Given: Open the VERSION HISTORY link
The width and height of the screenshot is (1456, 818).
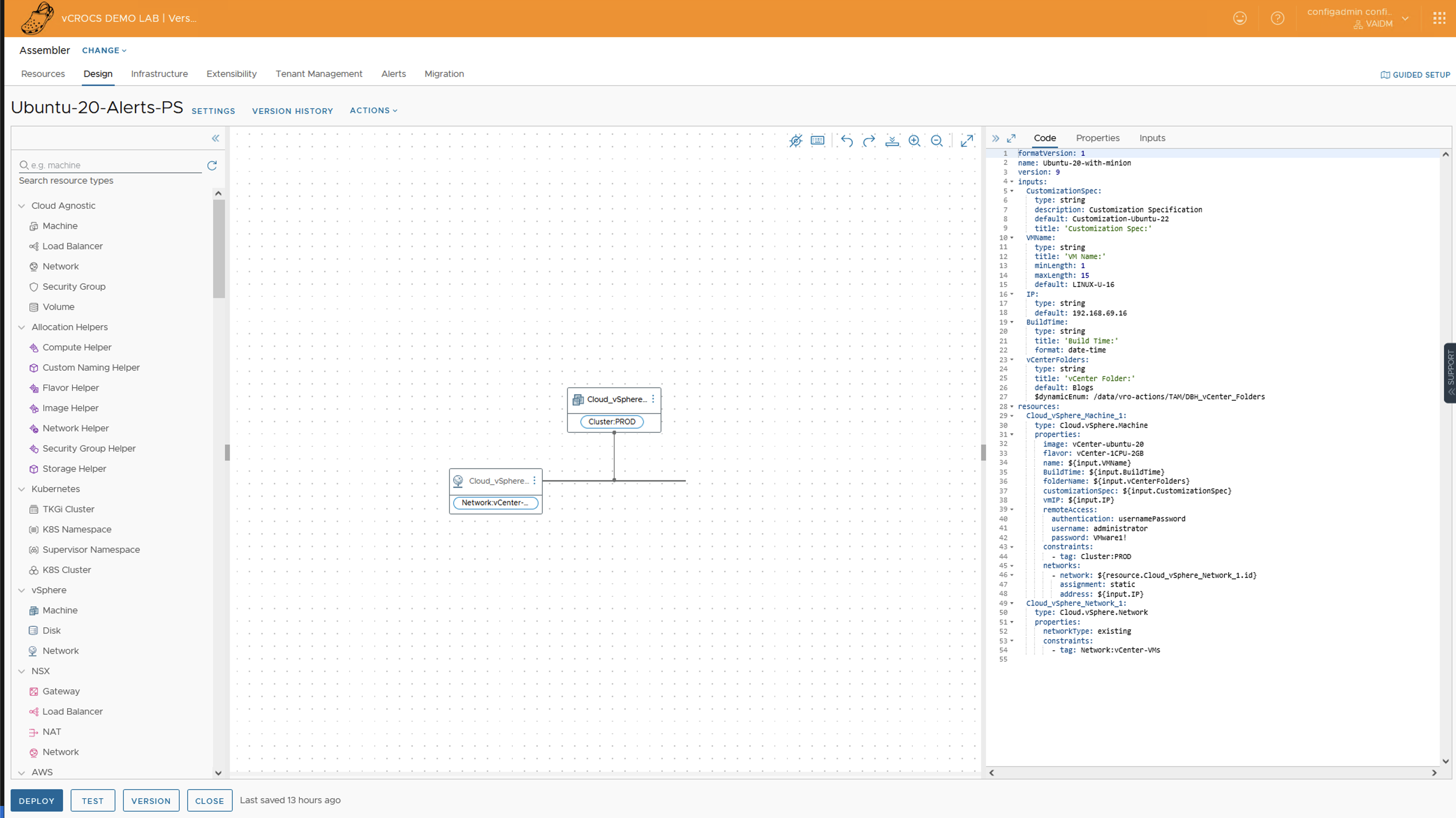Looking at the screenshot, I should (292, 111).
